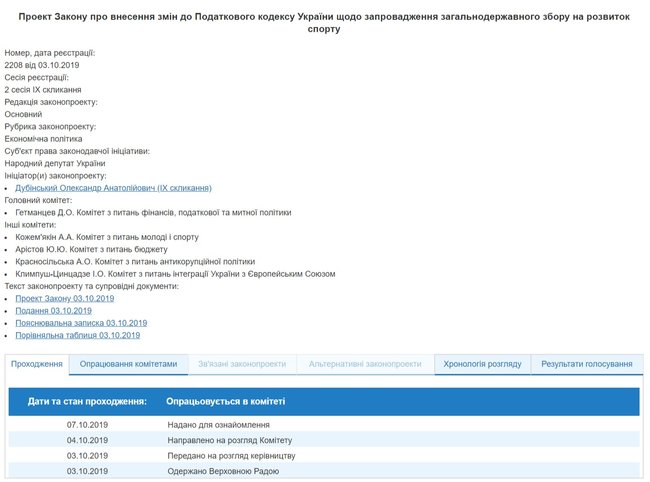Click text '2 сесія IX скликання'
The width and height of the screenshot is (650, 482).
pyautogui.click(x=43, y=90)
